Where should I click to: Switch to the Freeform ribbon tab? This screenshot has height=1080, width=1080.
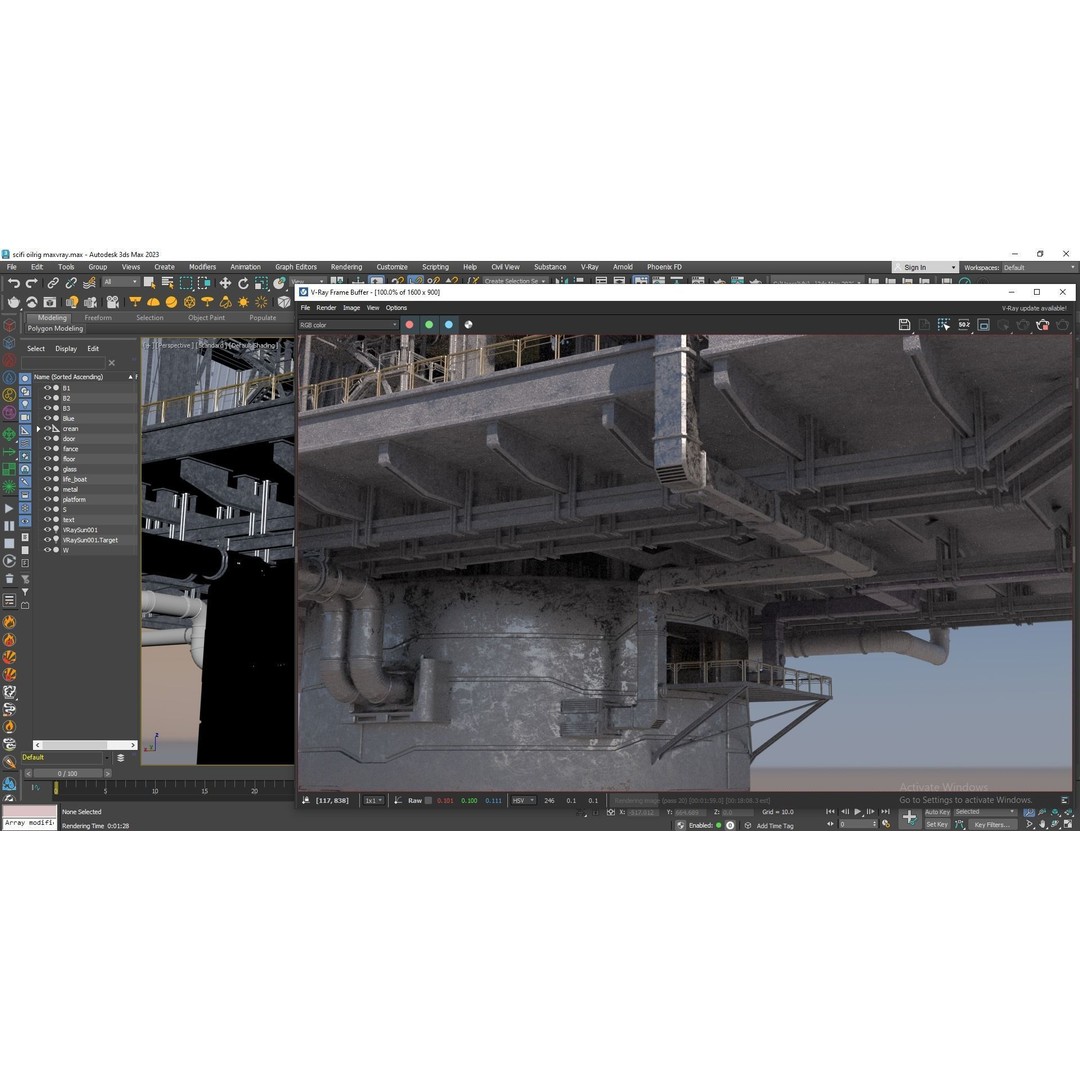(97, 317)
